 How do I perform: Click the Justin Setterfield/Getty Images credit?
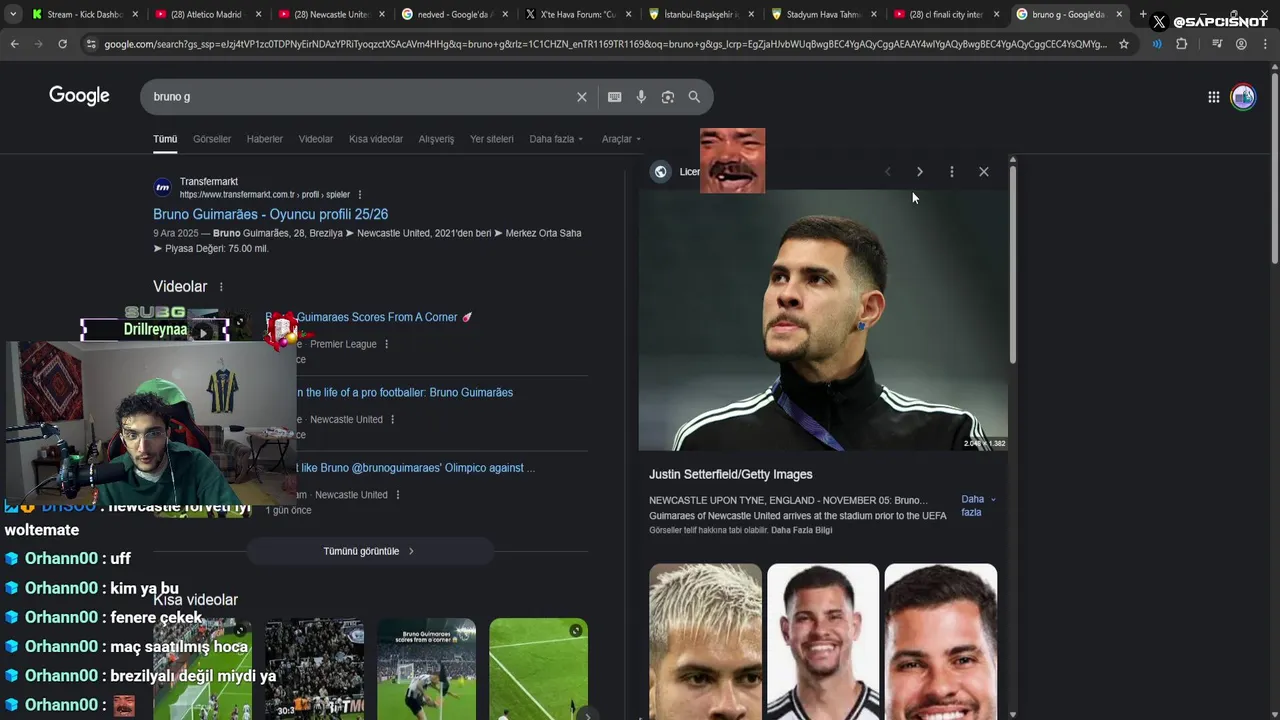point(730,475)
